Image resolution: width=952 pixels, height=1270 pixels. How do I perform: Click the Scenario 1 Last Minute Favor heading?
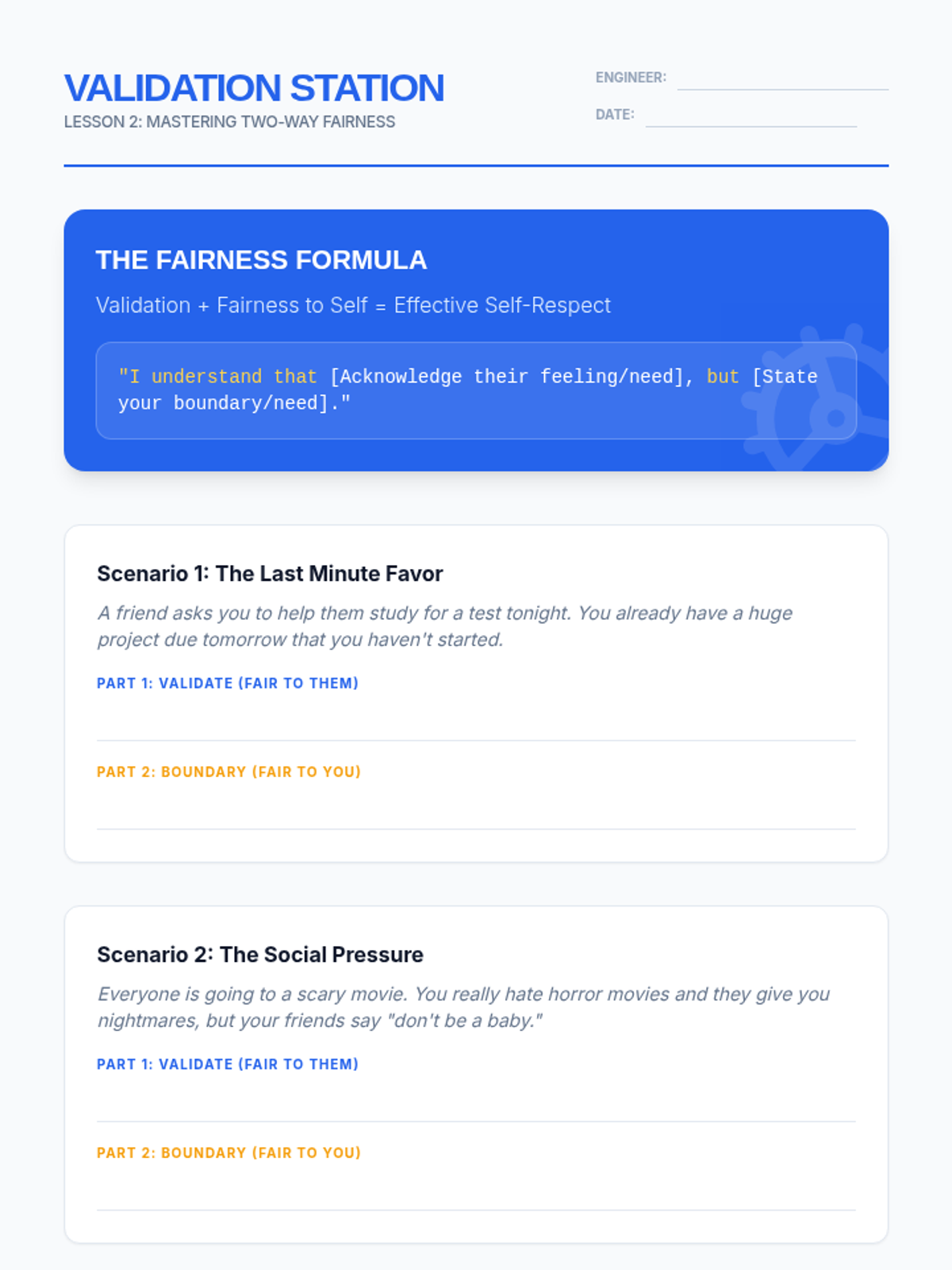pos(270,574)
